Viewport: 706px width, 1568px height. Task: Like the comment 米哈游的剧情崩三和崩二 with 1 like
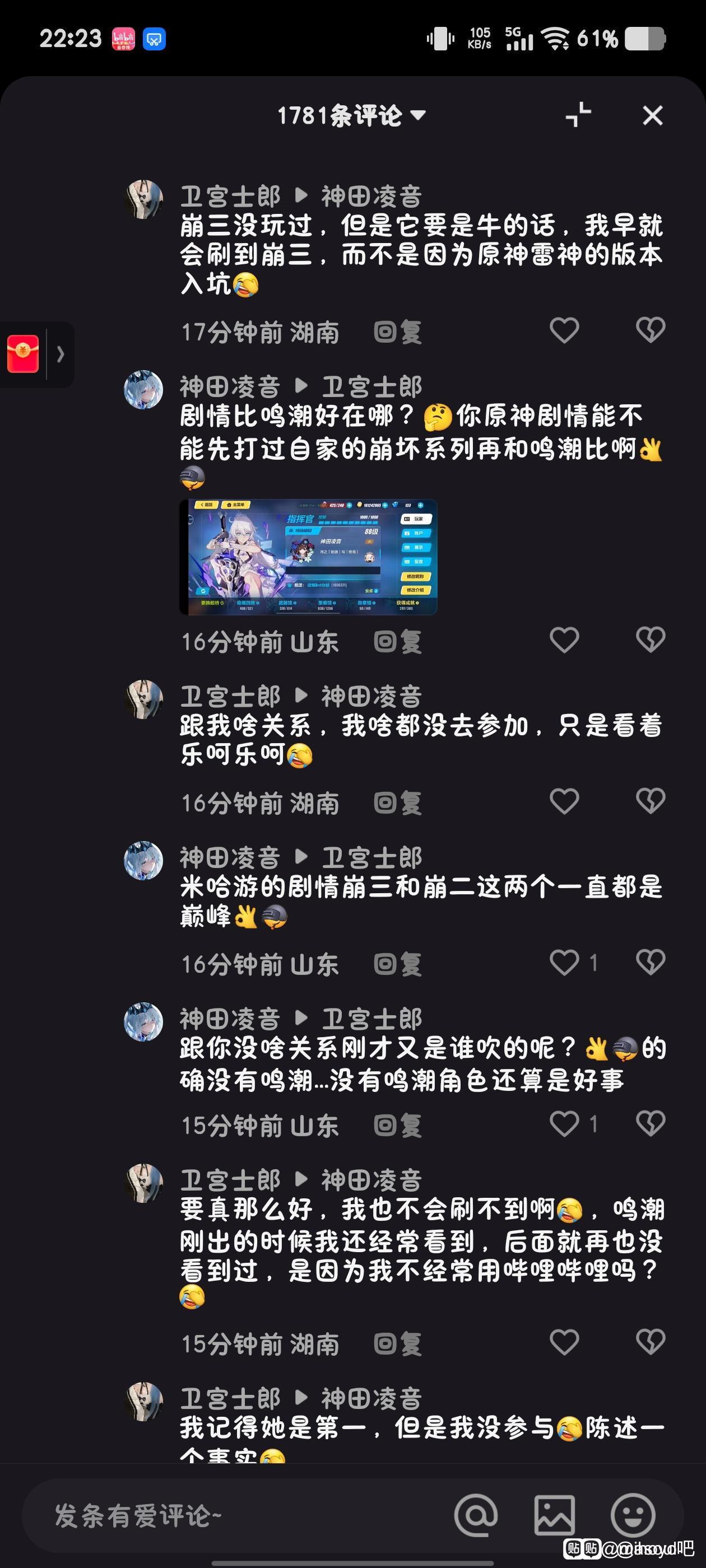[x=565, y=962]
